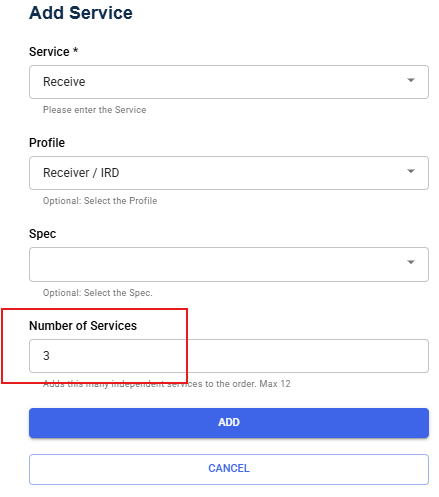This screenshot has height=497, width=439.
Task: Click the Spec dropdown arrow icon
Action: point(411,262)
